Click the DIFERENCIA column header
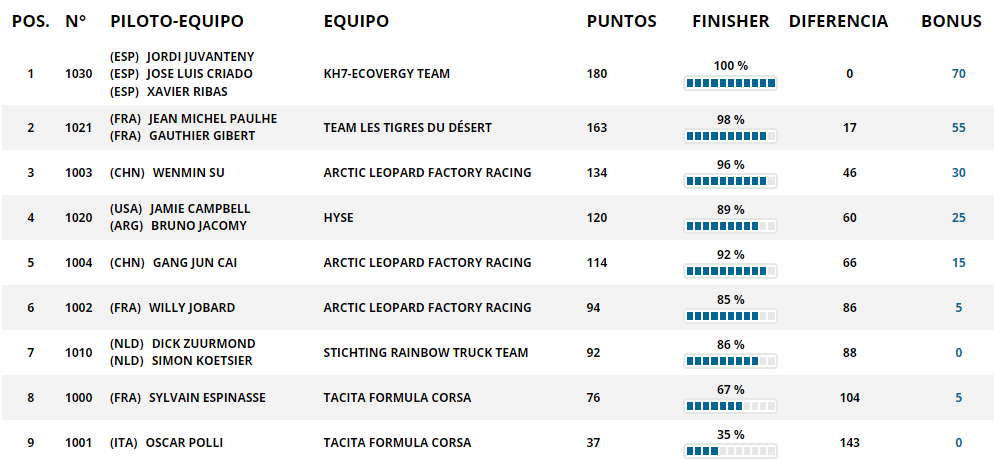The width and height of the screenshot is (994, 460). (838, 22)
